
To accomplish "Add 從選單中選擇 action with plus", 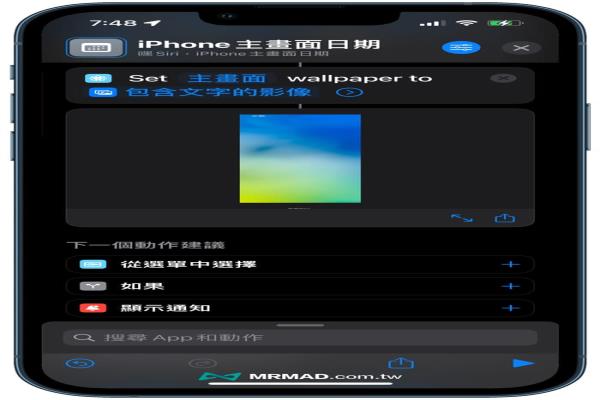I will [x=510, y=264].
